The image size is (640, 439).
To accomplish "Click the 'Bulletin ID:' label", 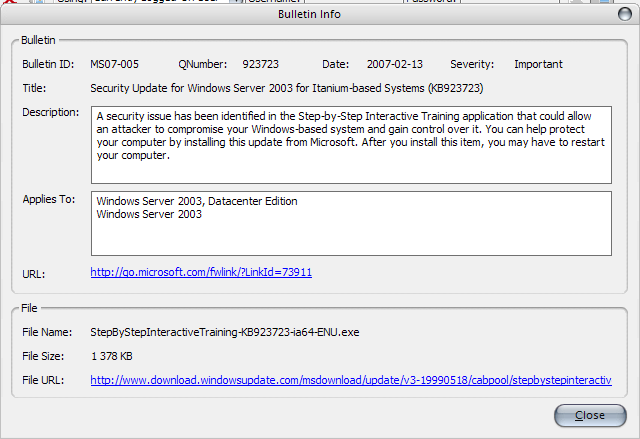I will (x=48, y=64).
